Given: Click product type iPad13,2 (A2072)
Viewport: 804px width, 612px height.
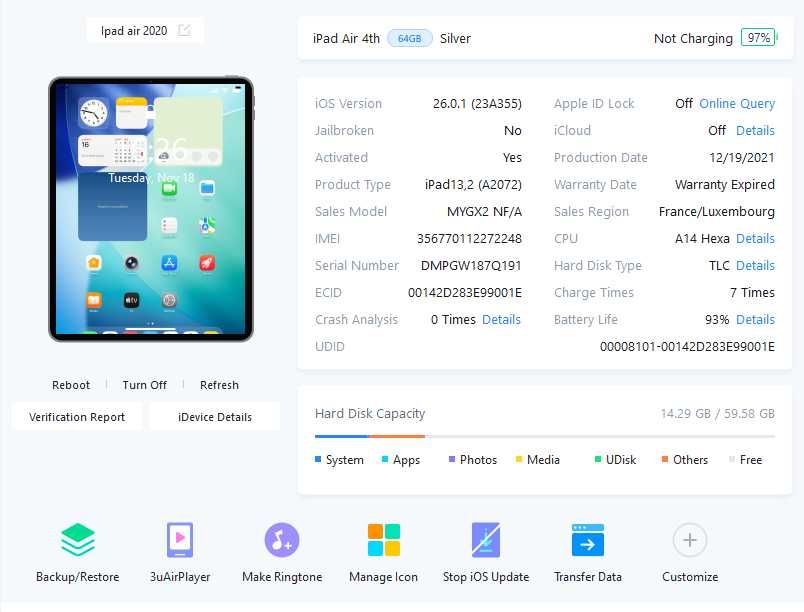Looking at the screenshot, I should tap(473, 185).
